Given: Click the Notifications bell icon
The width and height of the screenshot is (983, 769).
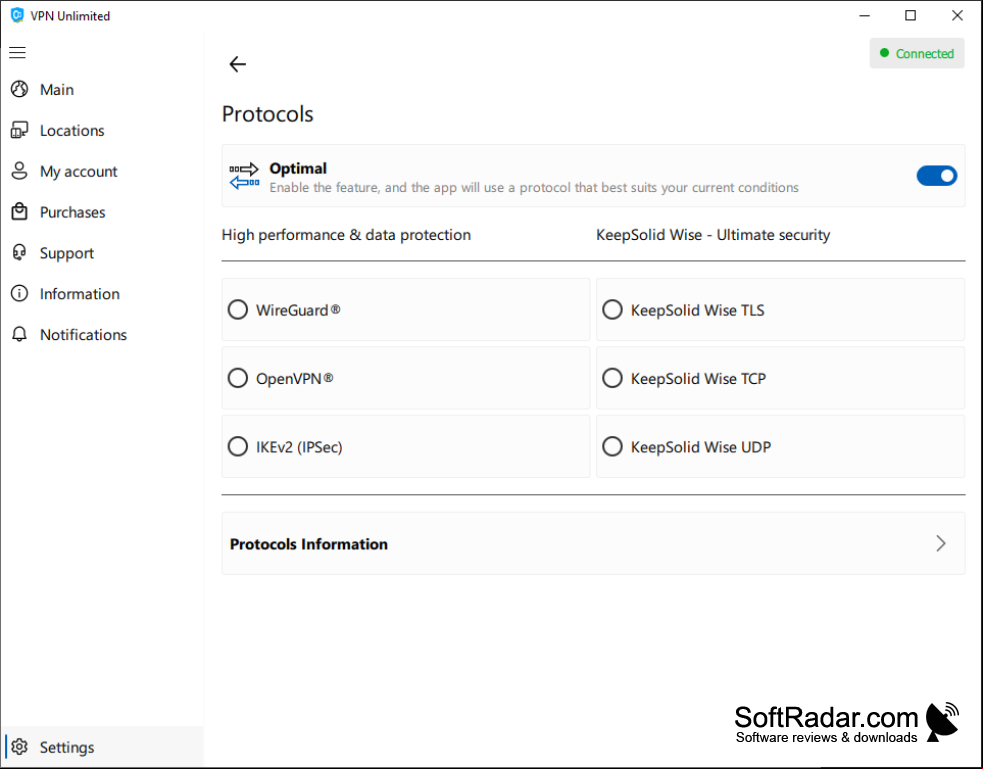Looking at the screenshot, I should 19,334.
